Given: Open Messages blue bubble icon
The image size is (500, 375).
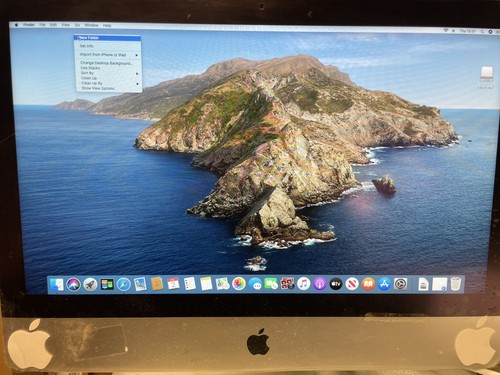Looking at the screenshot, I should 255,284.
